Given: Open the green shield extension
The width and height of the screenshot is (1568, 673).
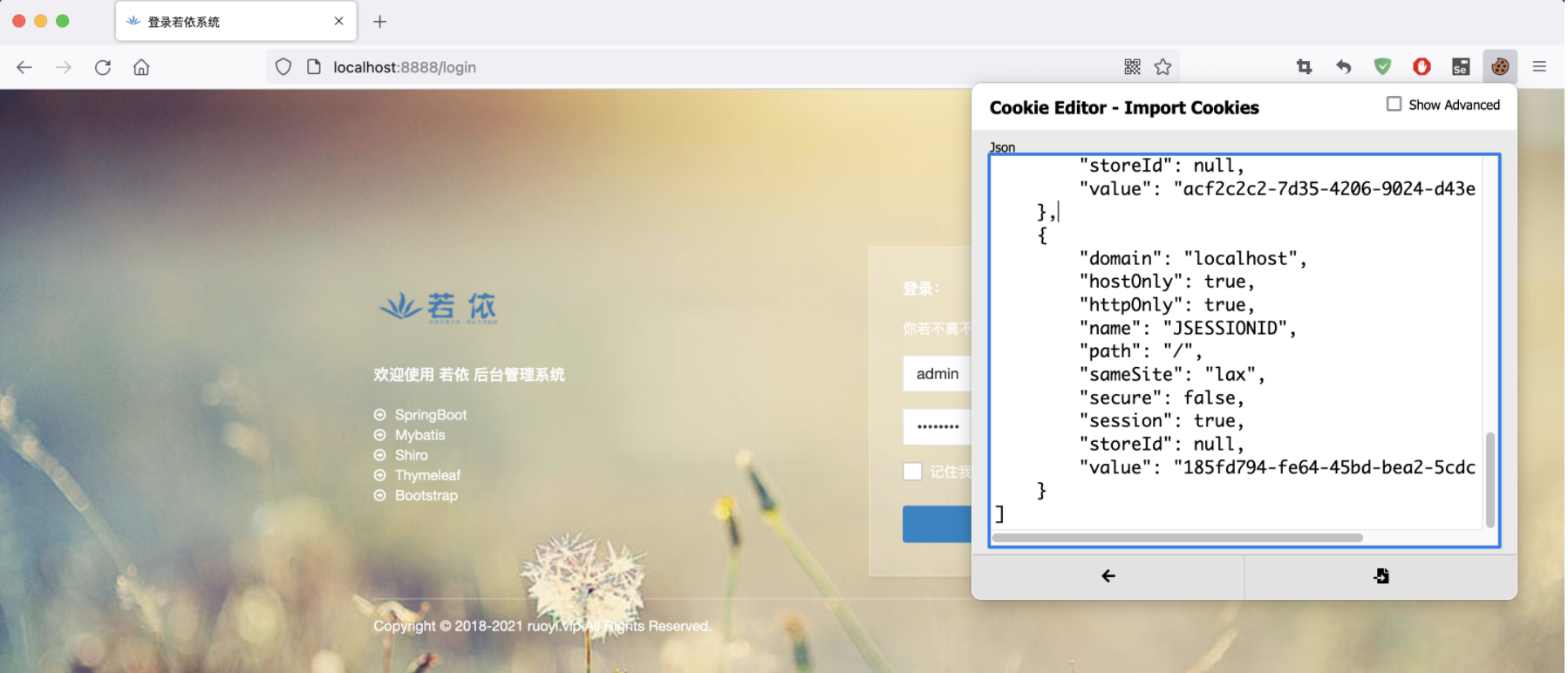Looking at the screenshot, I should pyautogui.click(x=1382, y=66).
